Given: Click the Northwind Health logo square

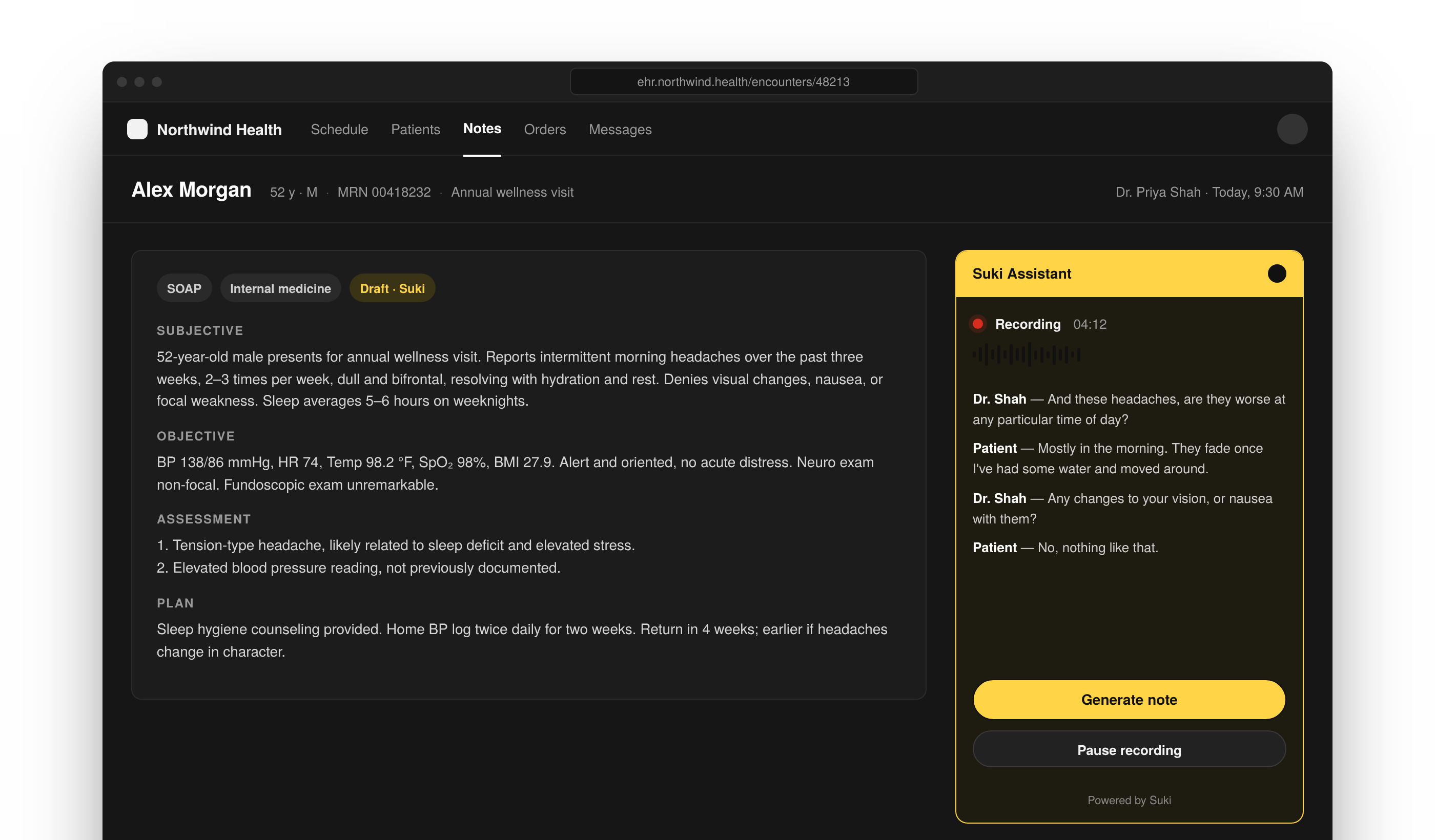Looking at the screenshot, I should (x=137, y=129).
